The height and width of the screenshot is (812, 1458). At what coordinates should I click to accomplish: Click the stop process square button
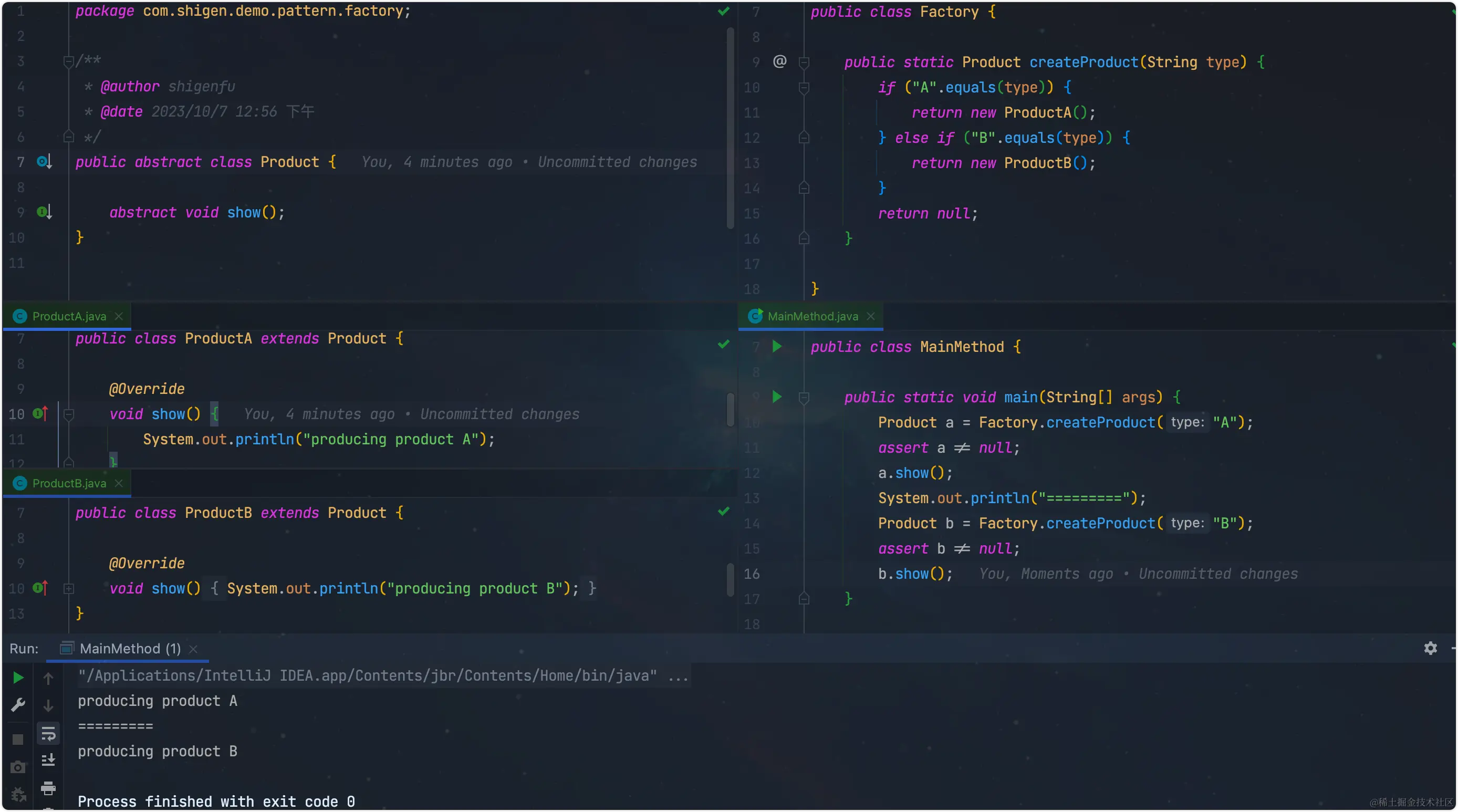17,739
